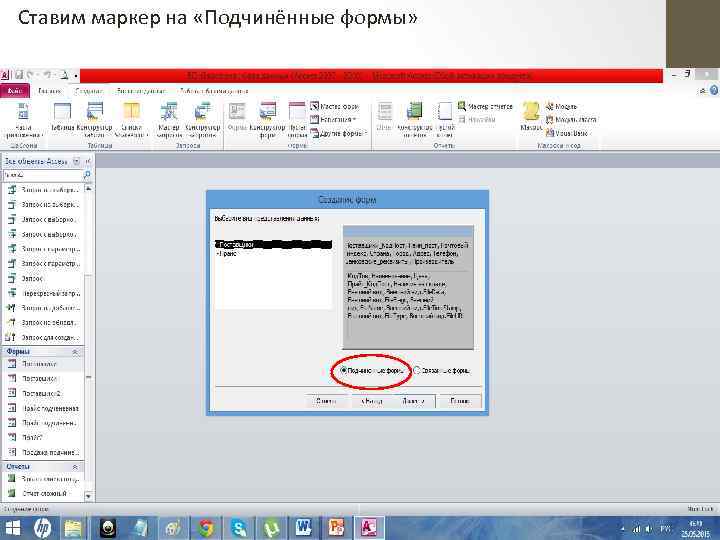Collapse the Формы group in the navigation pane
The image size is (720, 540).
tap(75, 352)
